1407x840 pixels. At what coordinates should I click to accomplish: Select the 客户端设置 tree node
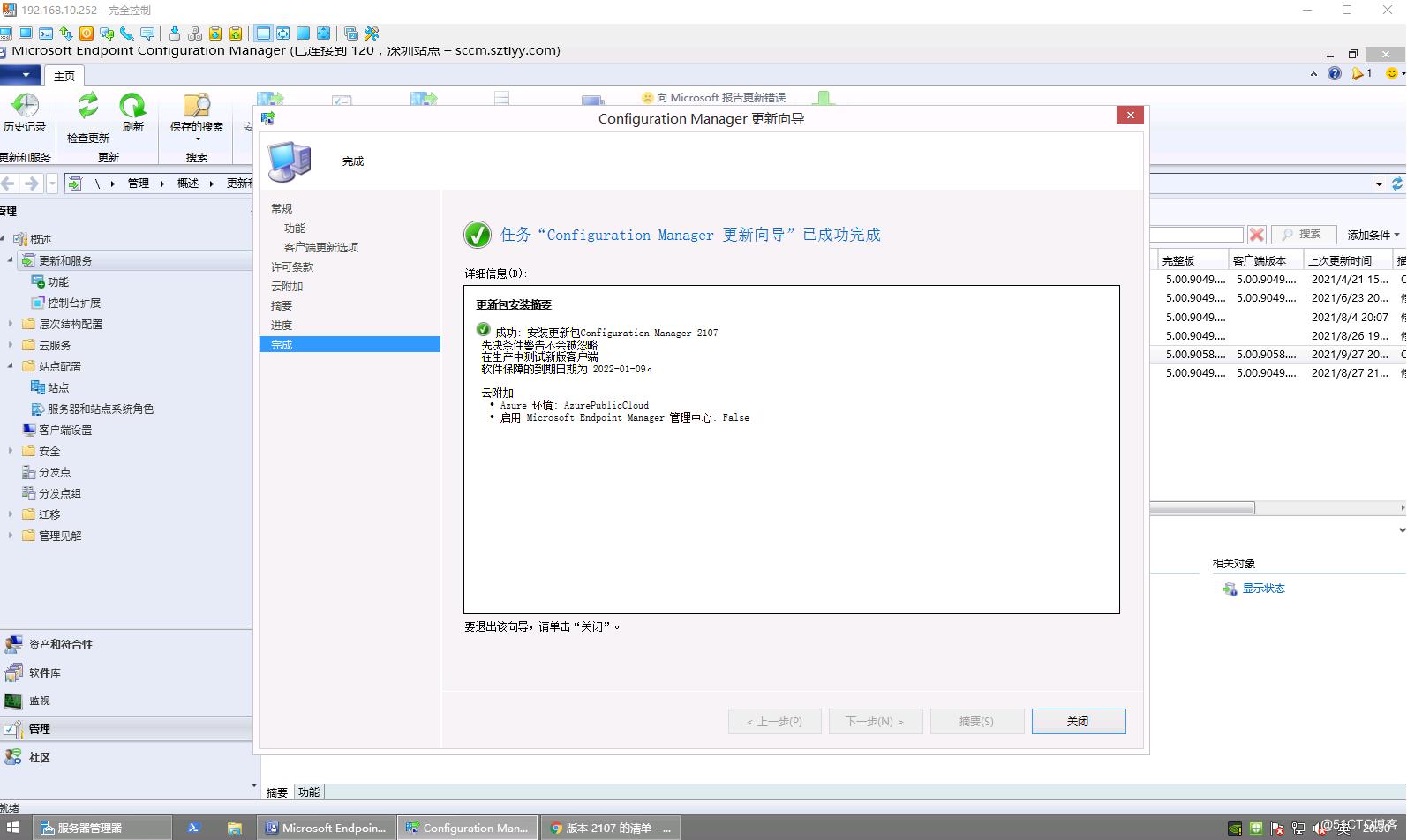point(65,430)
